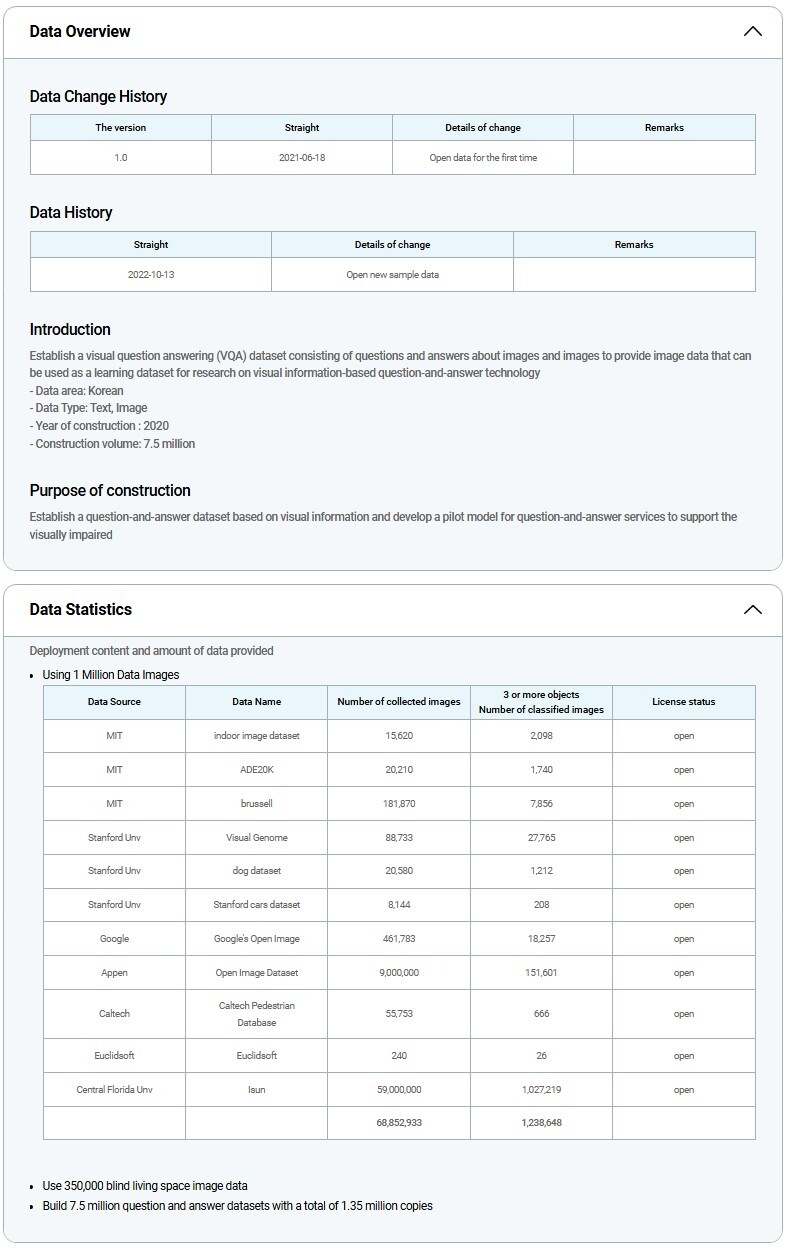Collapse the Data Statistics section chevron
789x1252 pixels.
tap(752, 609)
